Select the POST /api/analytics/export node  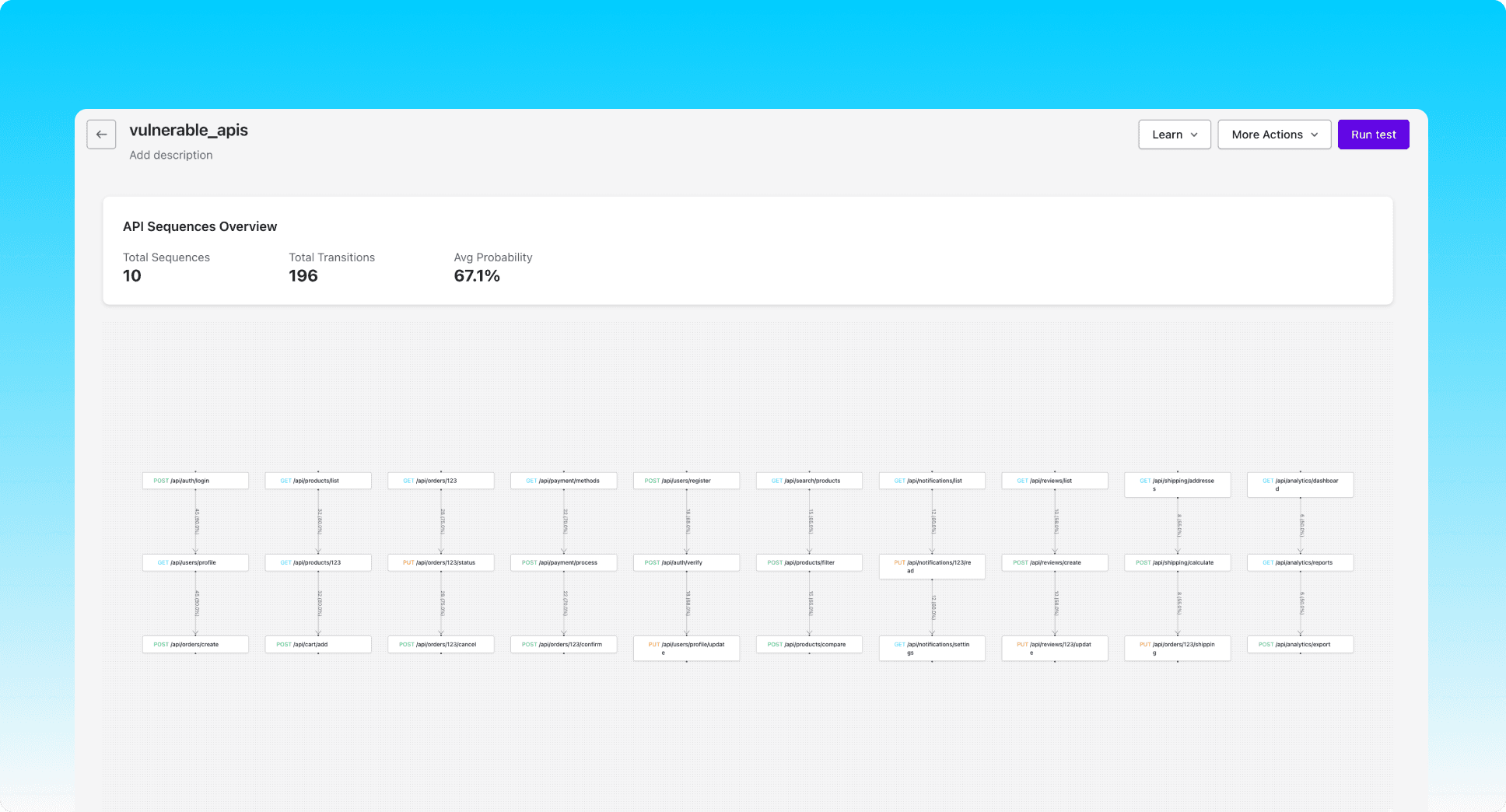click(1301, 644)
